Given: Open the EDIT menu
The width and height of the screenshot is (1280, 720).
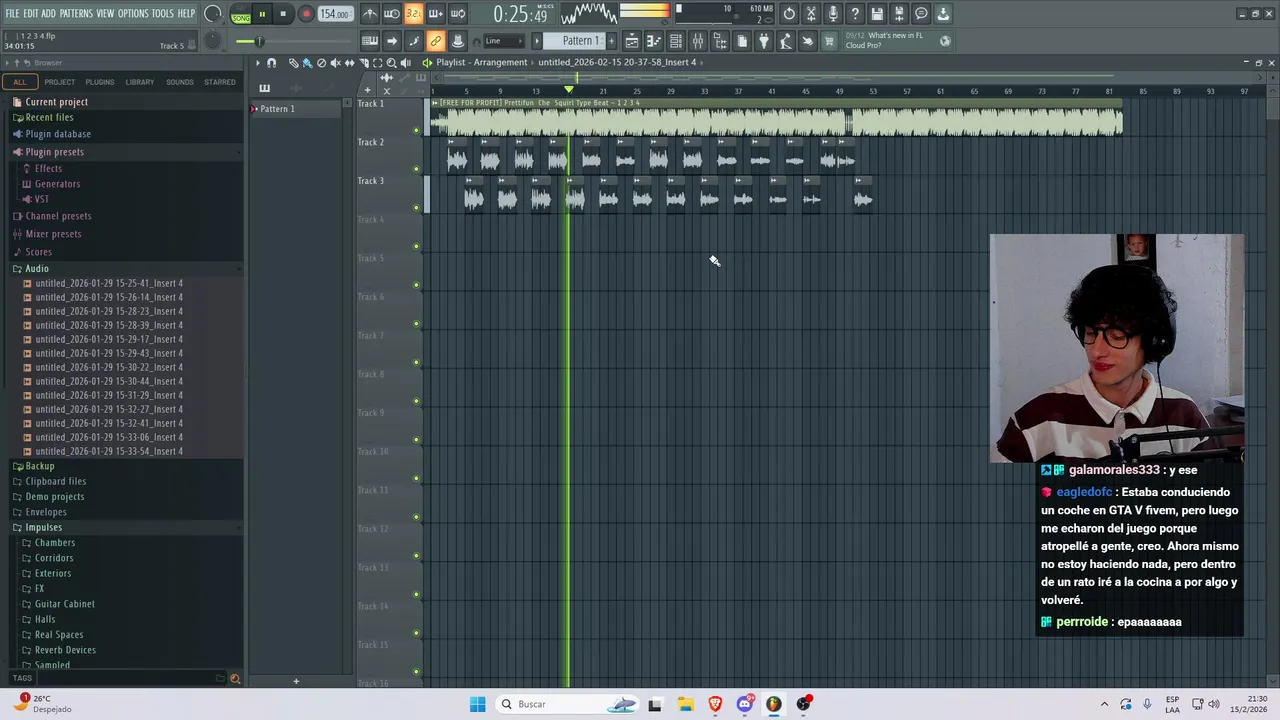Looking at the screenshot, I should [x=31, y=13].
